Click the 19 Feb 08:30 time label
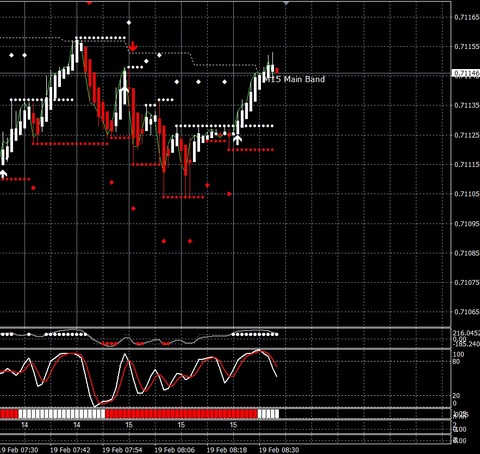Image resolution: width=480 pixels, height=454 pixels. tap(279, 450)
